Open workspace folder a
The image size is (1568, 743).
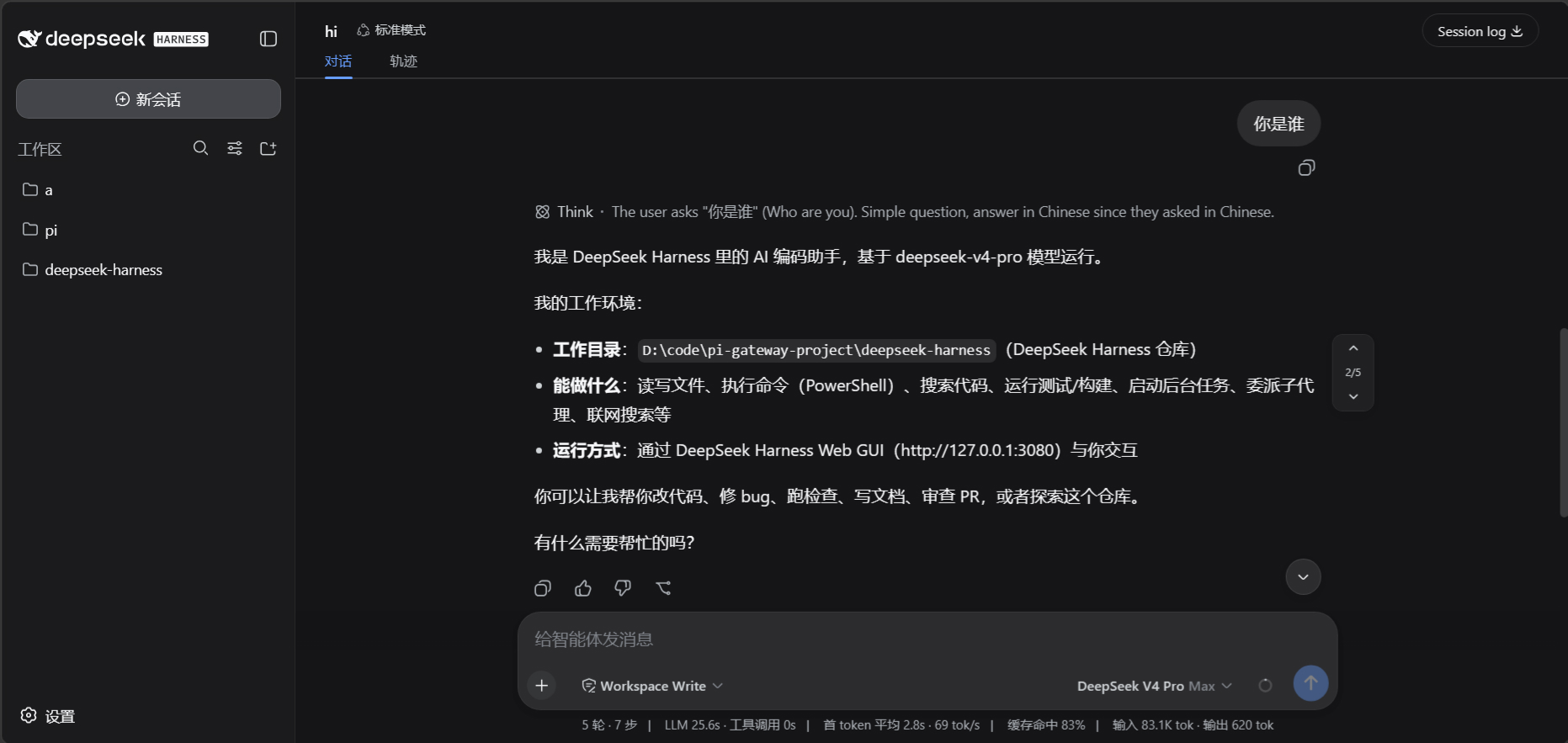[x=148, y=190]
